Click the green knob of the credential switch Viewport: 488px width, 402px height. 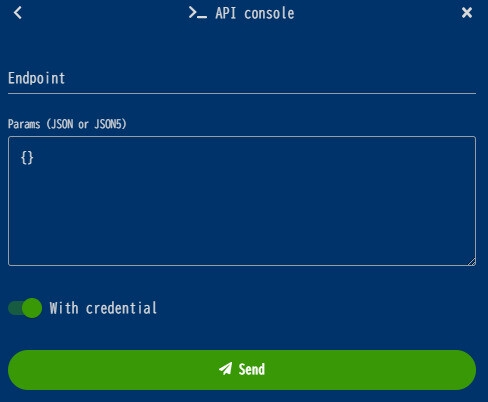tap(32, 308)
